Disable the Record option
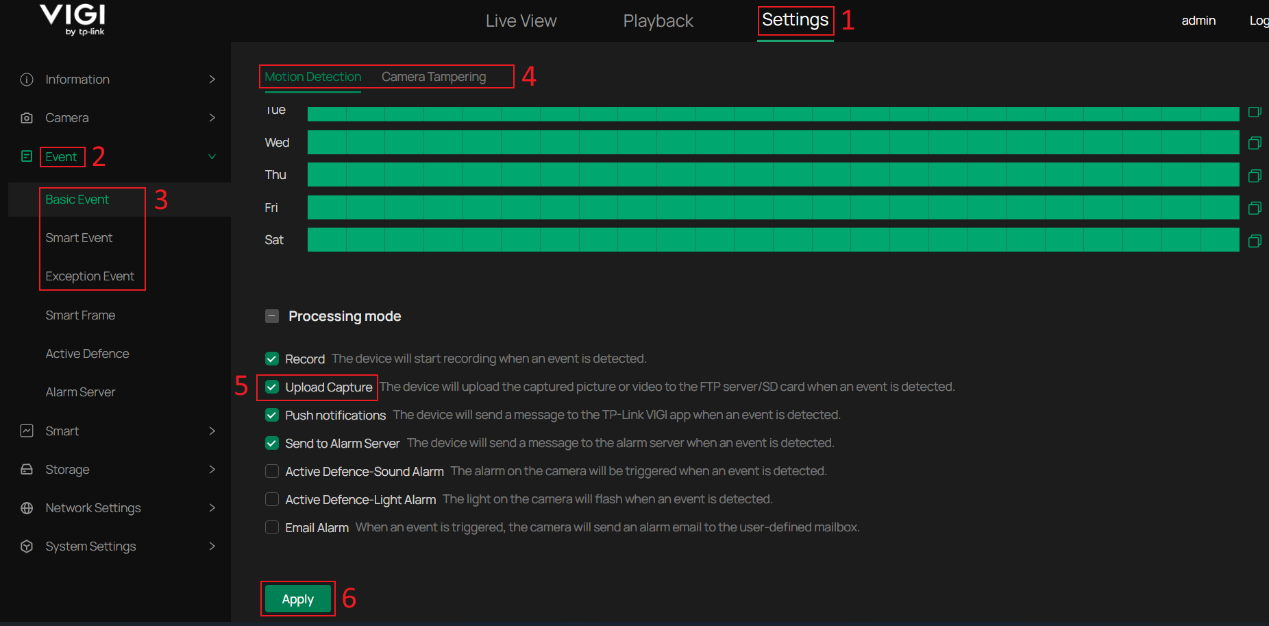Image resolution: width=1269 pixels, height=626 pixels. [271, 359]
